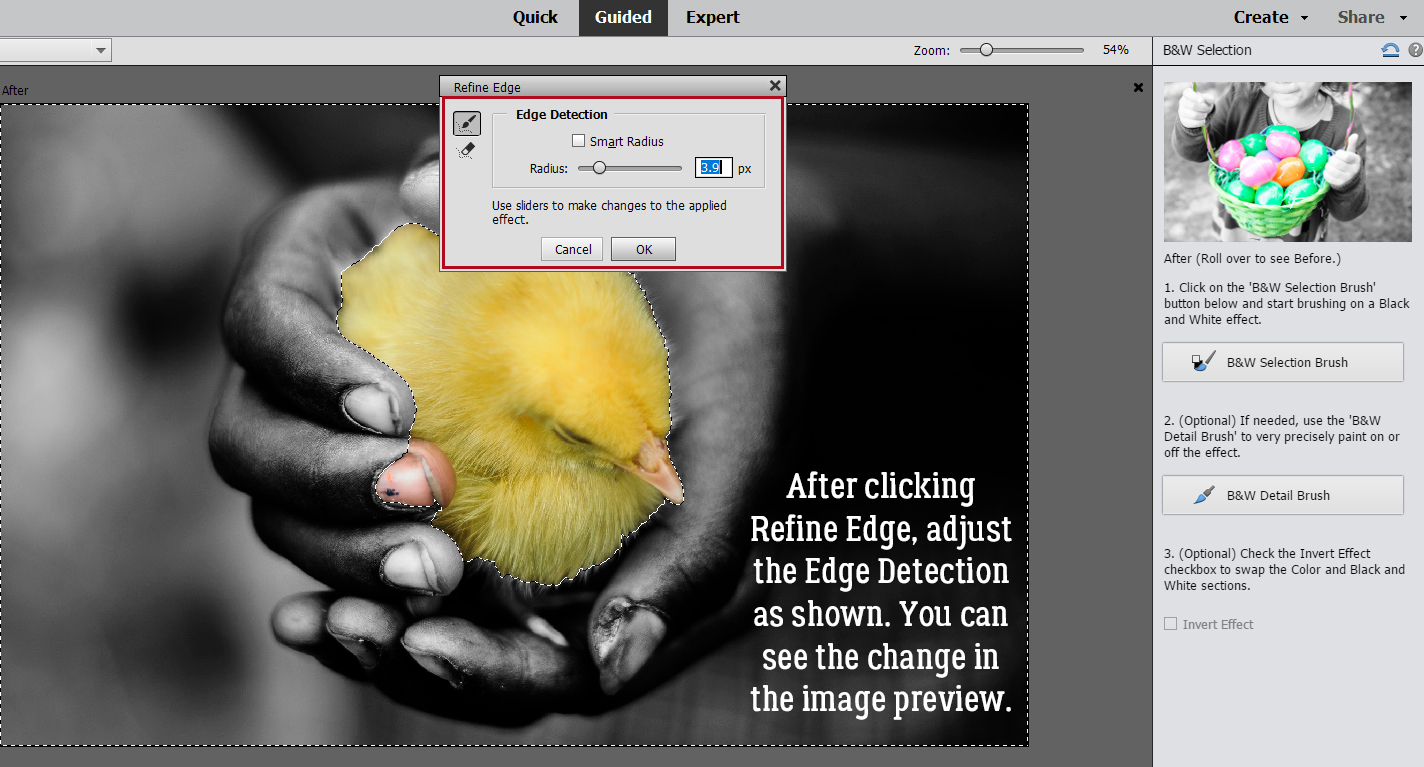
Task: Open the Create dropdown menu
Action: point(1270,17)
